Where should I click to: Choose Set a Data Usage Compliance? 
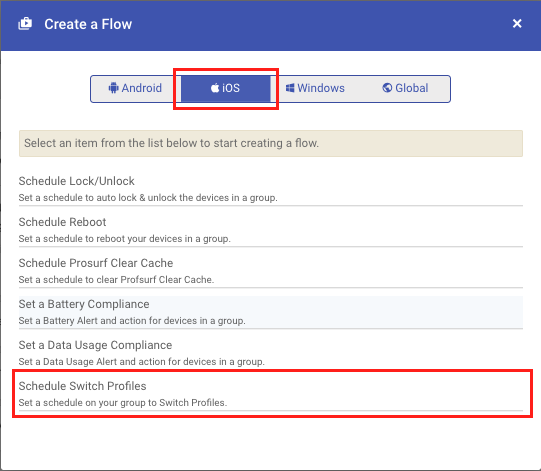[271, 353]
